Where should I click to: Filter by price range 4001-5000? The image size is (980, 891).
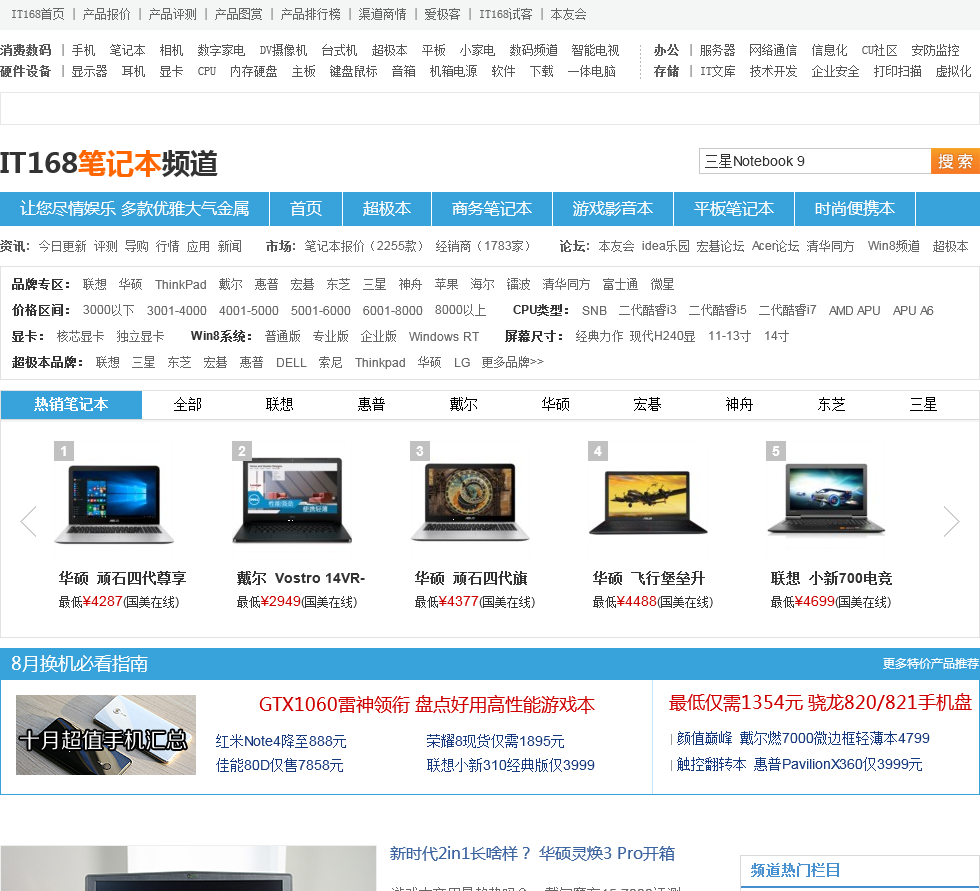[249, 311]
